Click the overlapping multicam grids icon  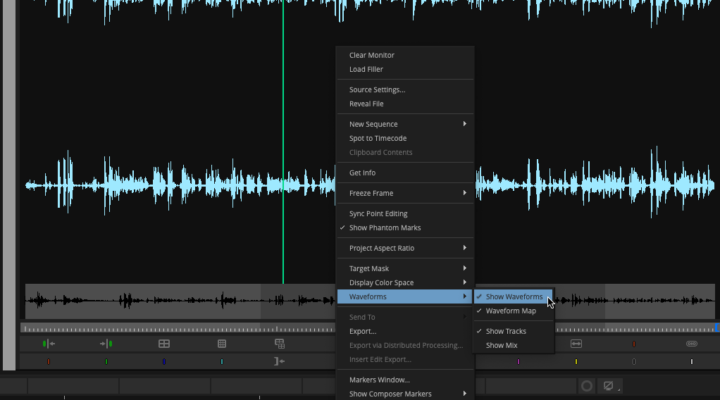click(x=279, y=344)
